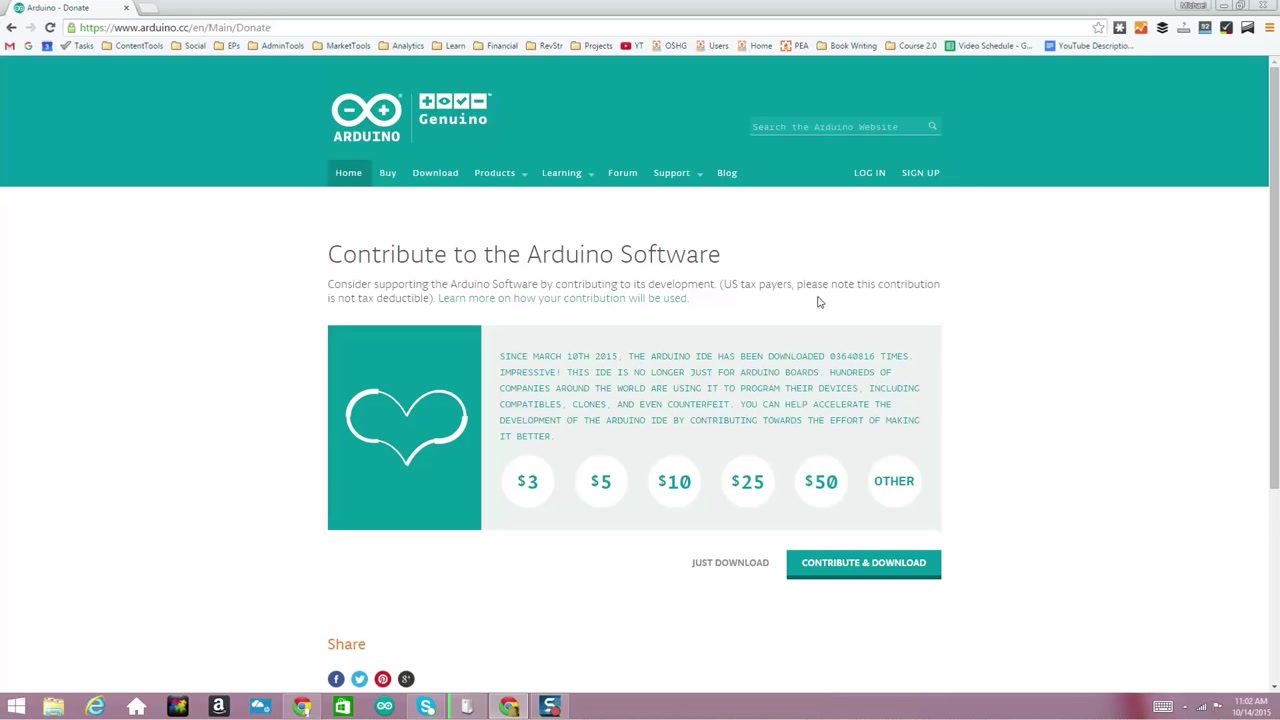Open Amazon app in taskbar
Viewport: 1280px width, 720px height.
[x=218, y=707]
